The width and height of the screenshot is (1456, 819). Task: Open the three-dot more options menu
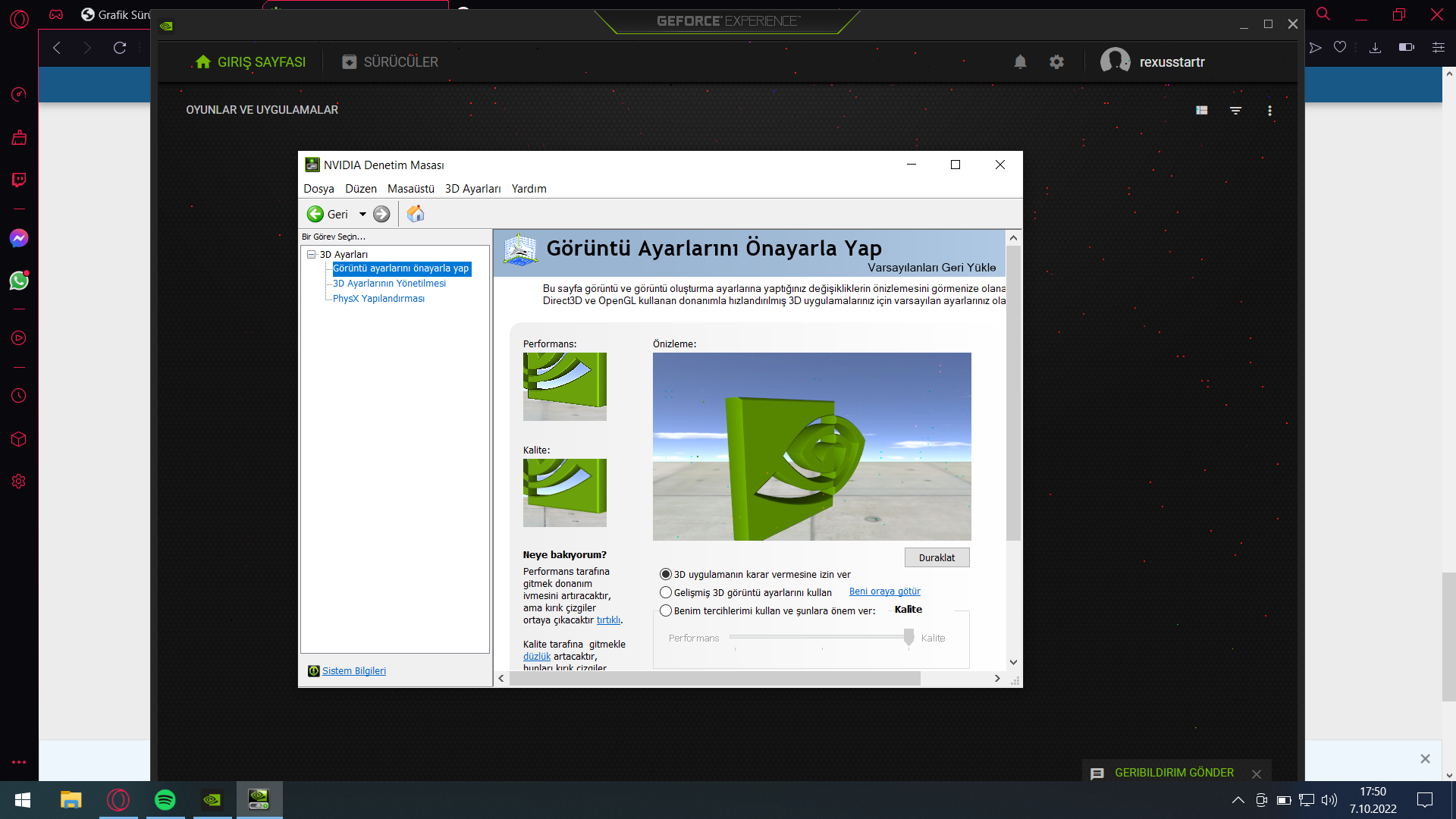coord(1269,111)
